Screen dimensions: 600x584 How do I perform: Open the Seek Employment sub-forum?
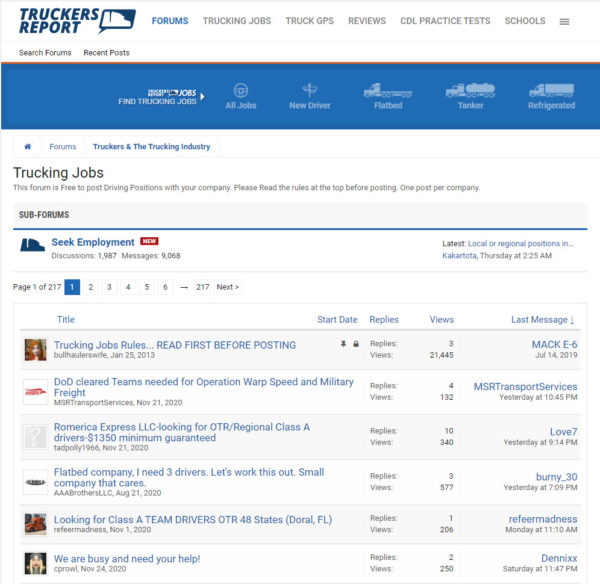[93, 242]
